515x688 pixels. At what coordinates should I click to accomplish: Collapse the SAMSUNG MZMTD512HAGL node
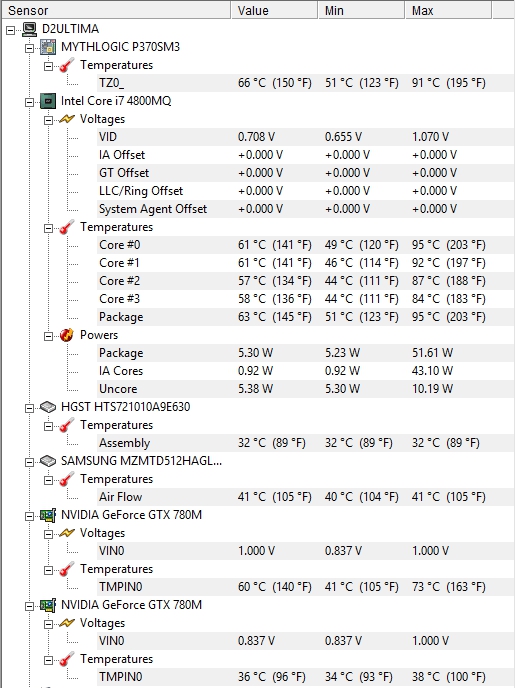(x=29, y=462)
